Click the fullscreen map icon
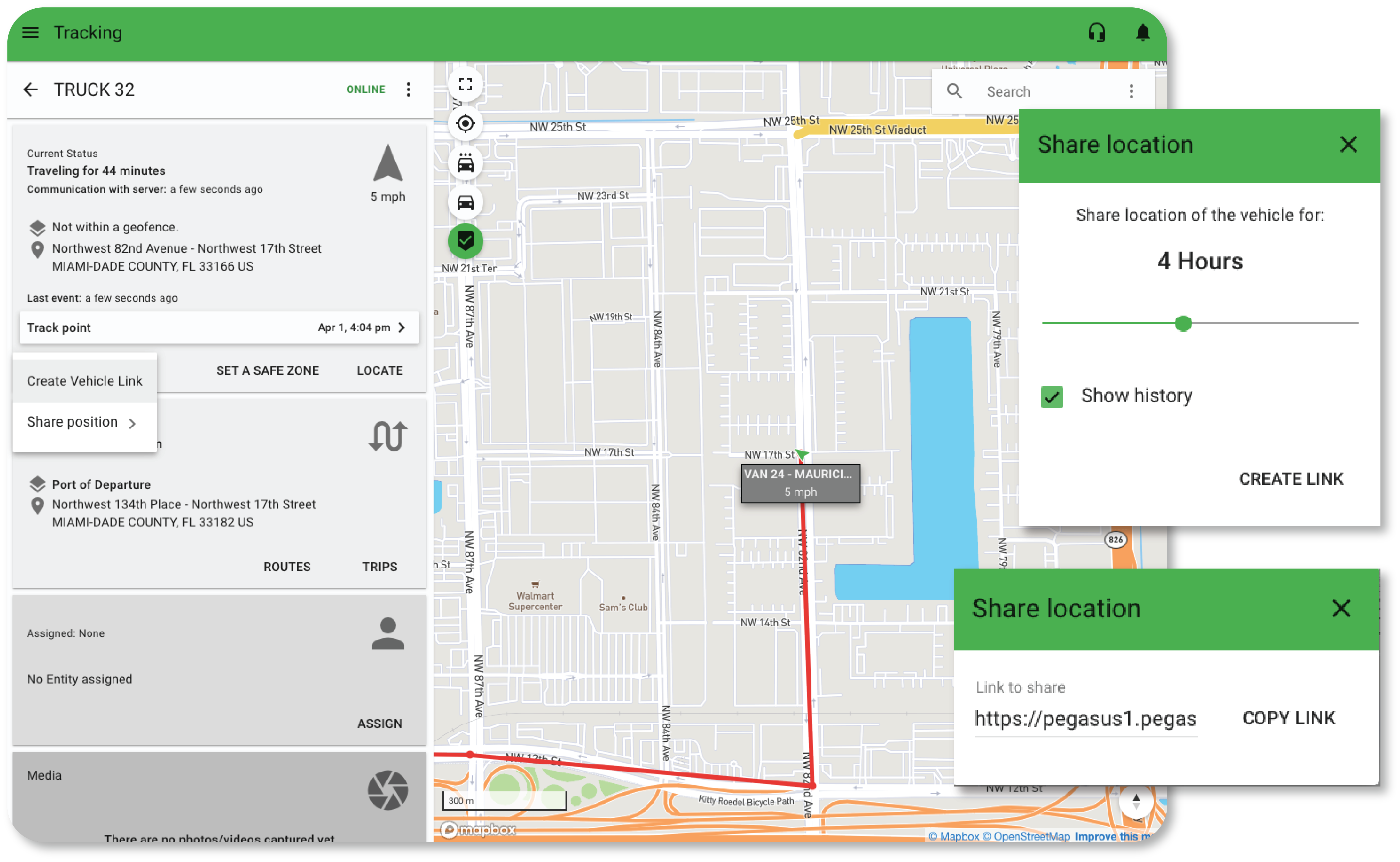This screenshot has height=862, width=1400. pos(465,84)
